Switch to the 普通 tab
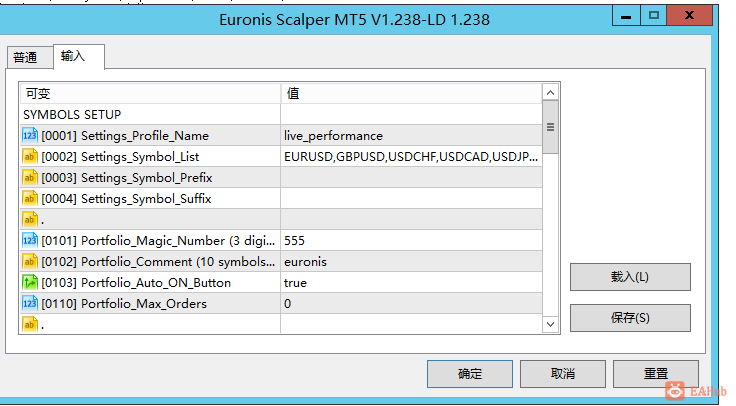Image resolution: width=736 pixels, height=406 pixels. [30, 58]
